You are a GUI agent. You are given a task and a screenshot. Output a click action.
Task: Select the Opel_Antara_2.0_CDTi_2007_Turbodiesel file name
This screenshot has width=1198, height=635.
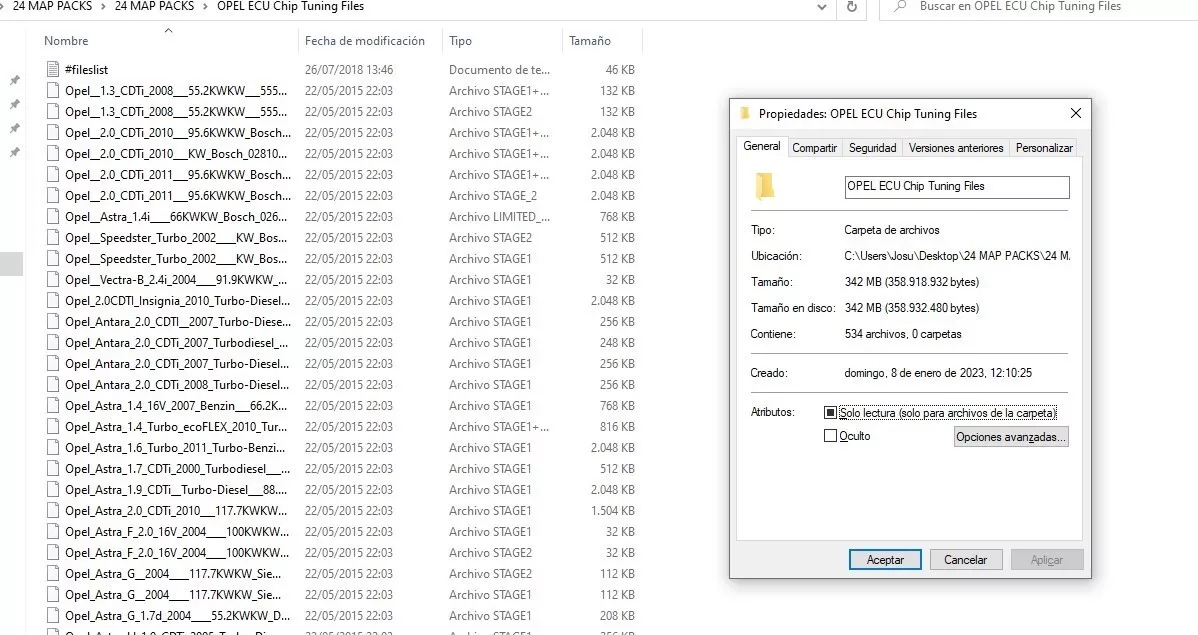(176, 343)
